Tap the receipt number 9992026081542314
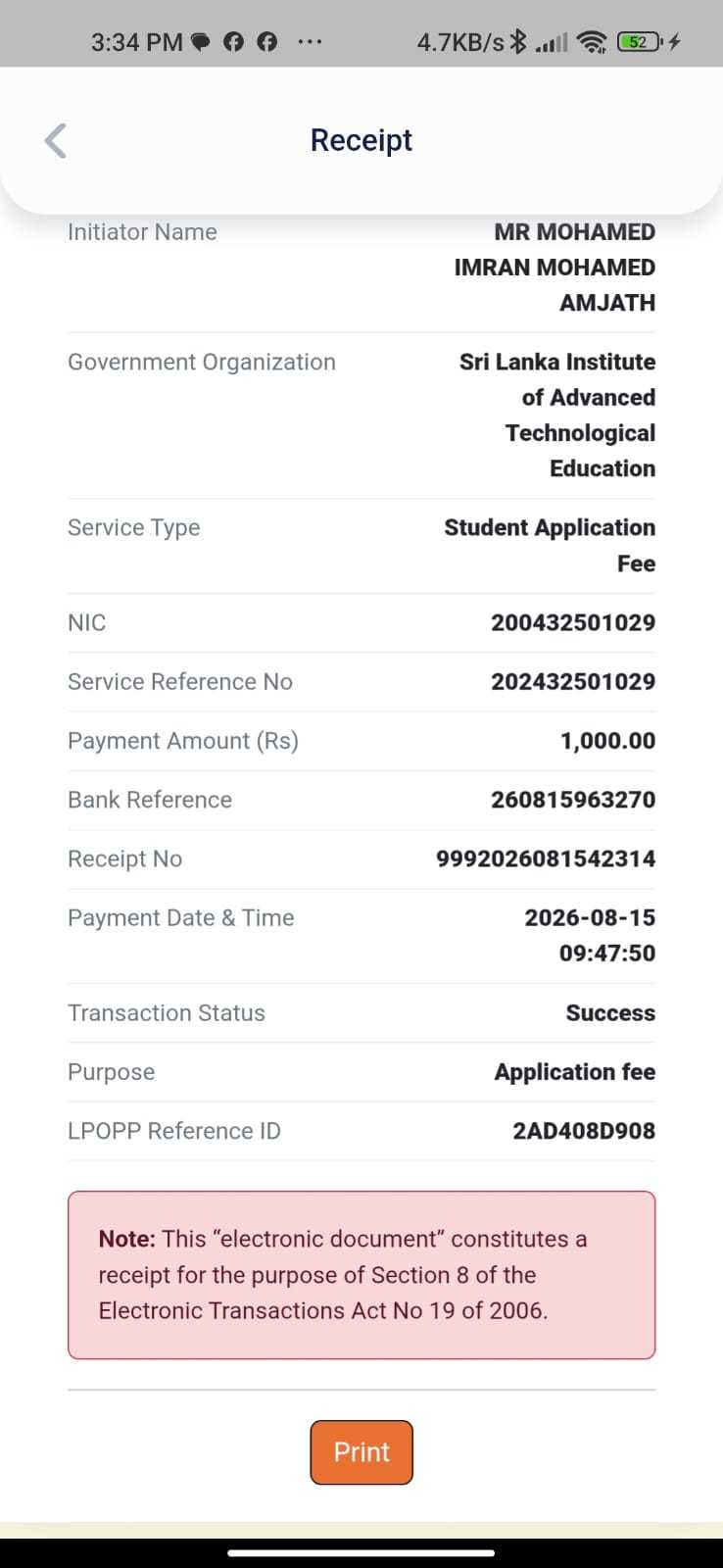Screen dimensions: 723x1568 tap(546, 858)
